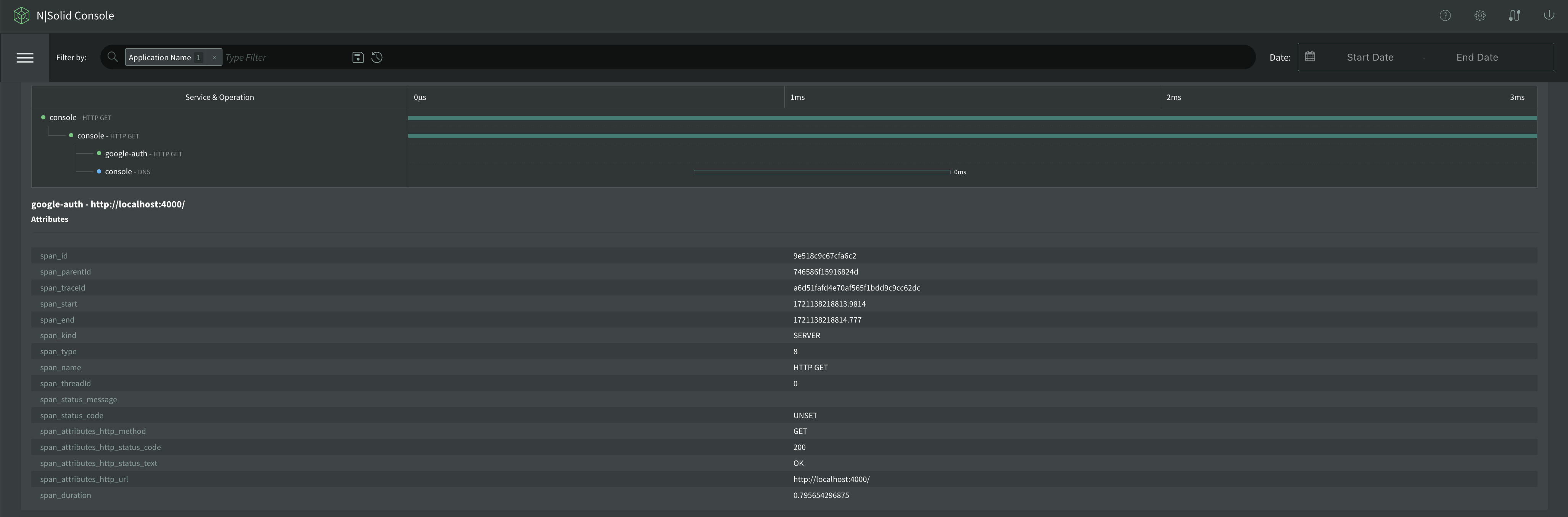
Task: Select the nested console HTTP GET span
Action: [x=108, y=136]
